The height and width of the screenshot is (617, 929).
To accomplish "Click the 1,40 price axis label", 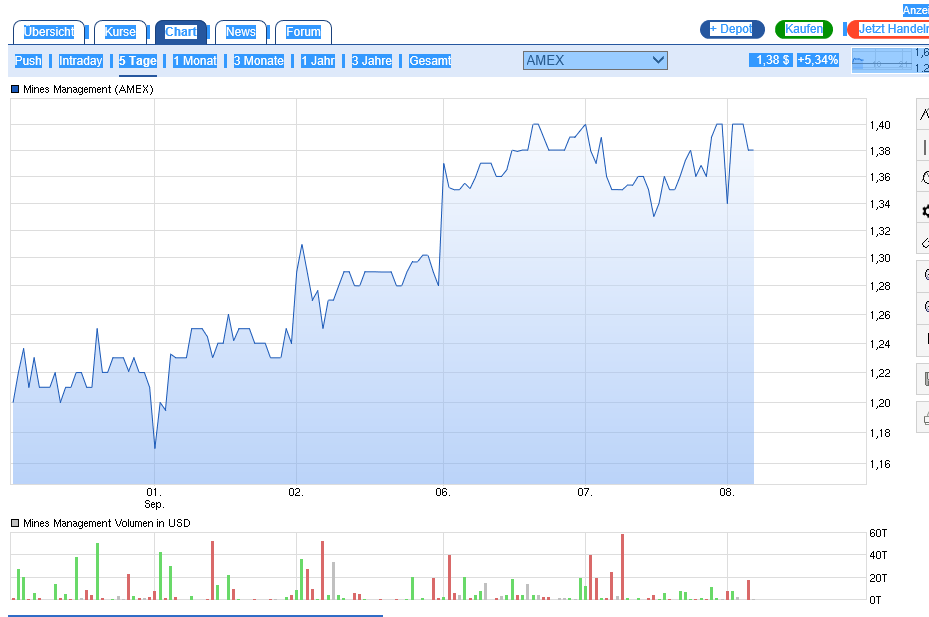I will click(x=880, y=125).
